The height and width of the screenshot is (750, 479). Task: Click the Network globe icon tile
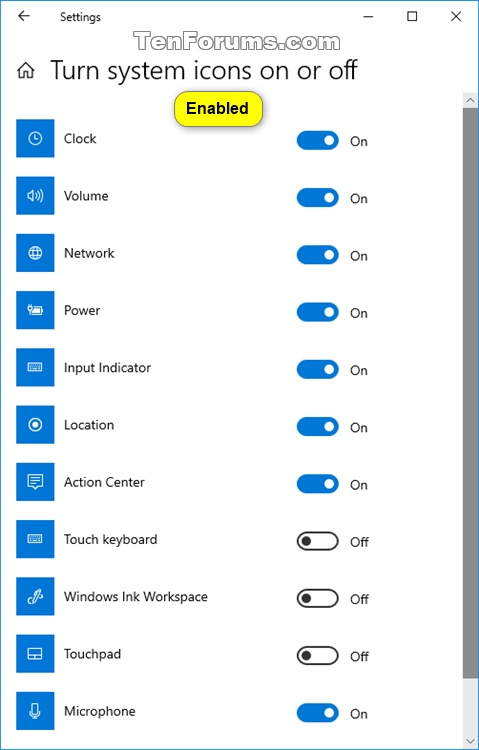pyautogui.click(x=35, y=253)
